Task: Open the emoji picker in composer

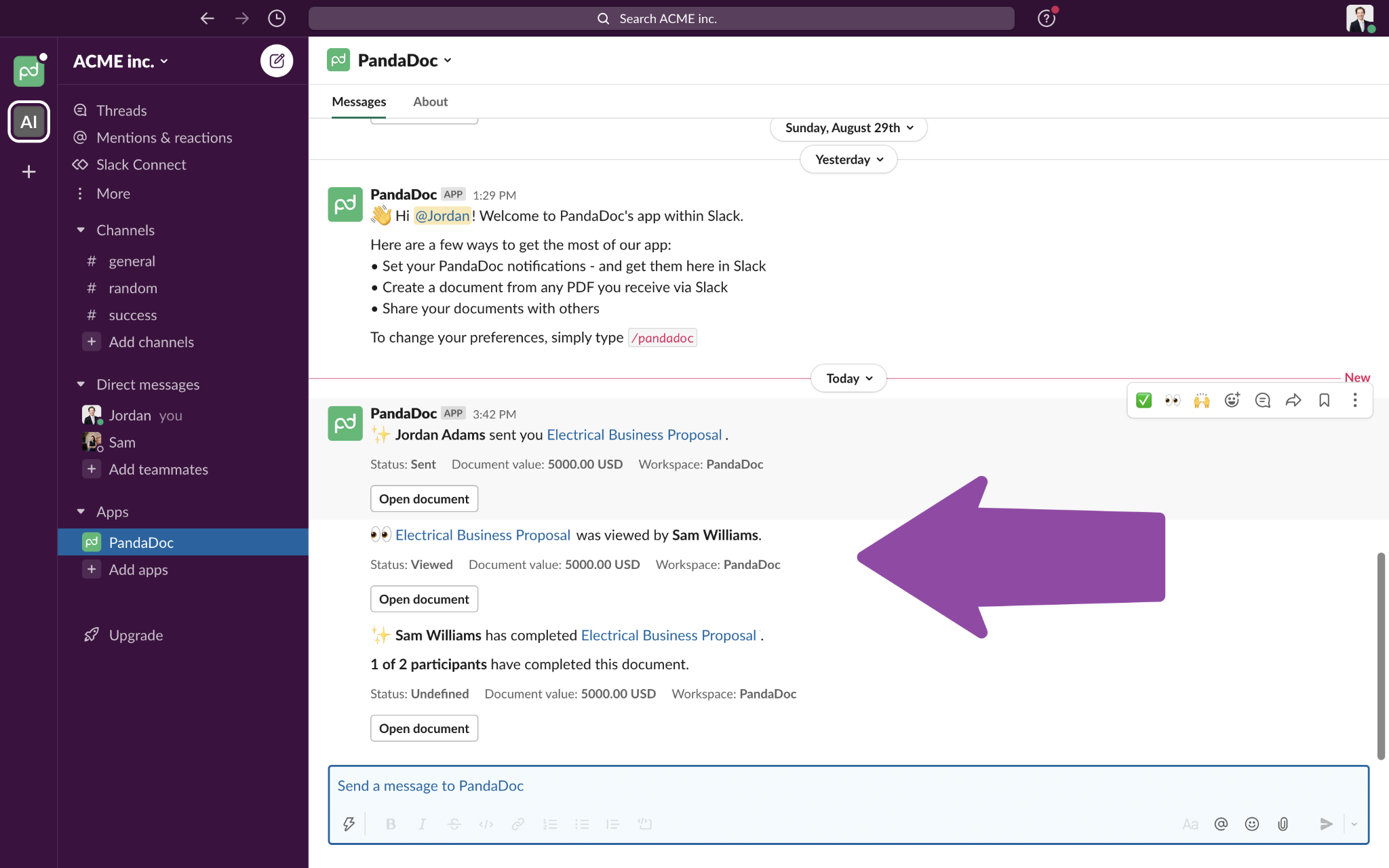Action: coord(1252,824)
